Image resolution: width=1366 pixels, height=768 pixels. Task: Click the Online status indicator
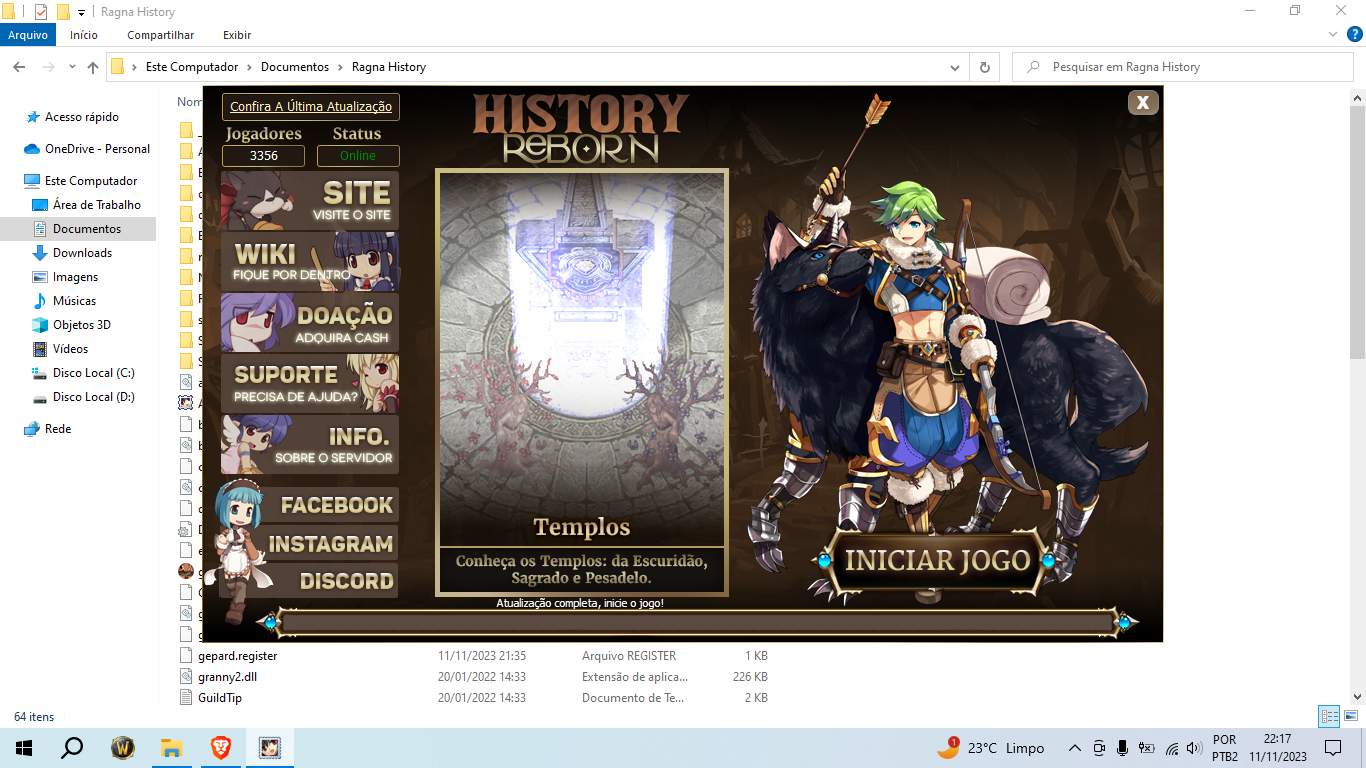click(x=358, y=156)
